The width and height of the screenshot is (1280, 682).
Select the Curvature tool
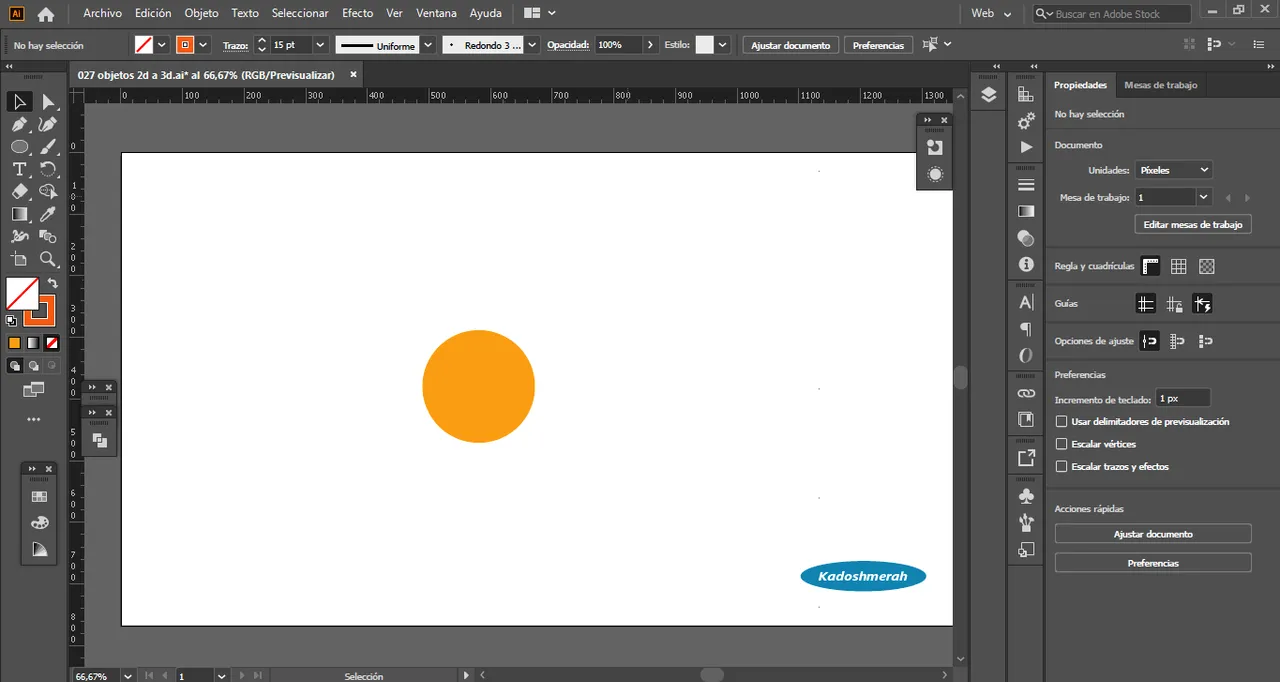(x=48, y=124)
